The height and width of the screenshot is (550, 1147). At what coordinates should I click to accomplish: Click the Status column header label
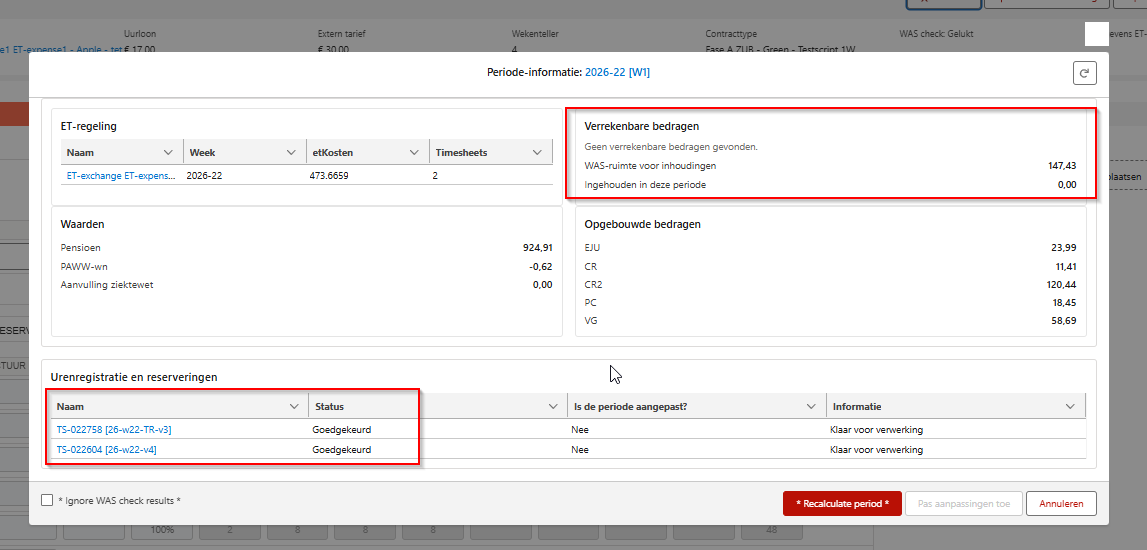click(x=329, y=406)
